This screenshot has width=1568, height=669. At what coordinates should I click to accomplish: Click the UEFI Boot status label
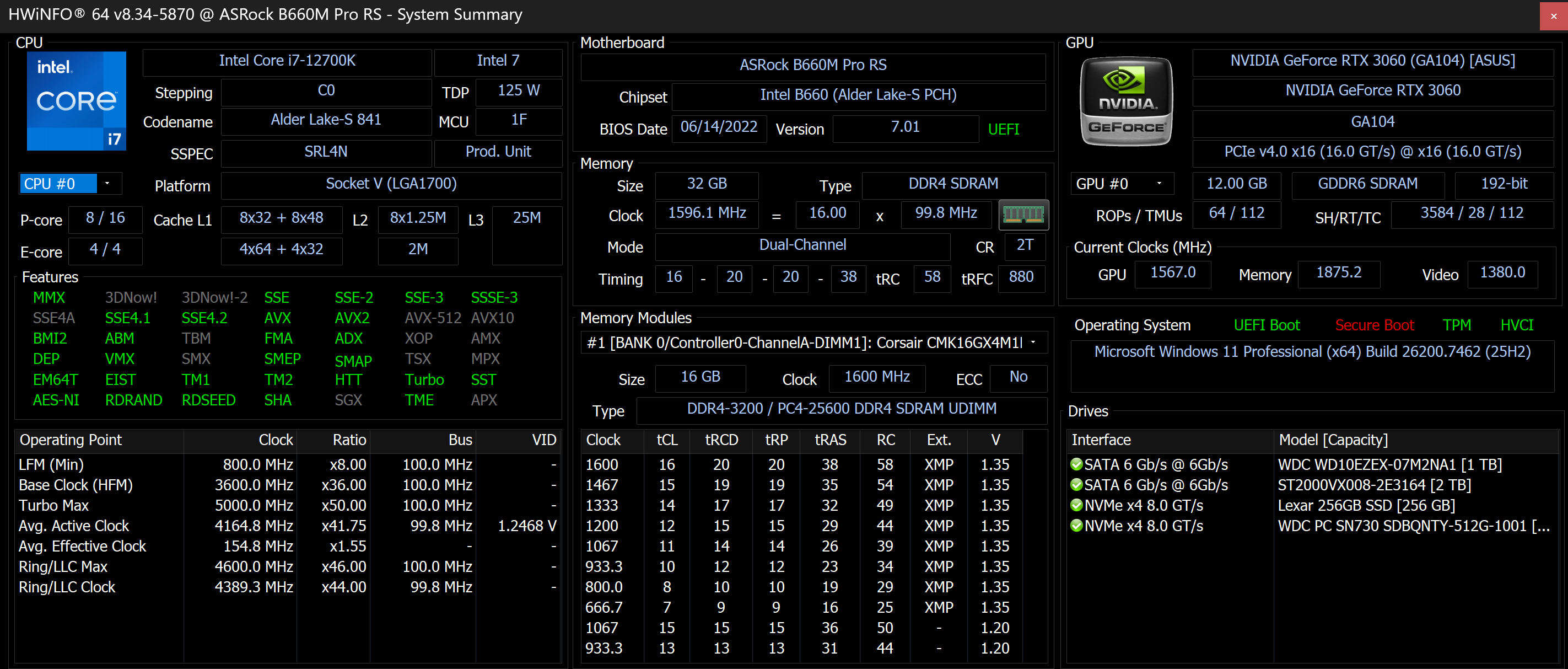1266,325
